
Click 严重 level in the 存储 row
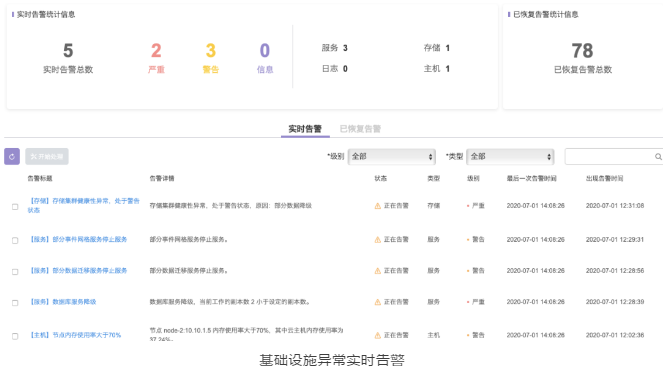coord(478,206)
